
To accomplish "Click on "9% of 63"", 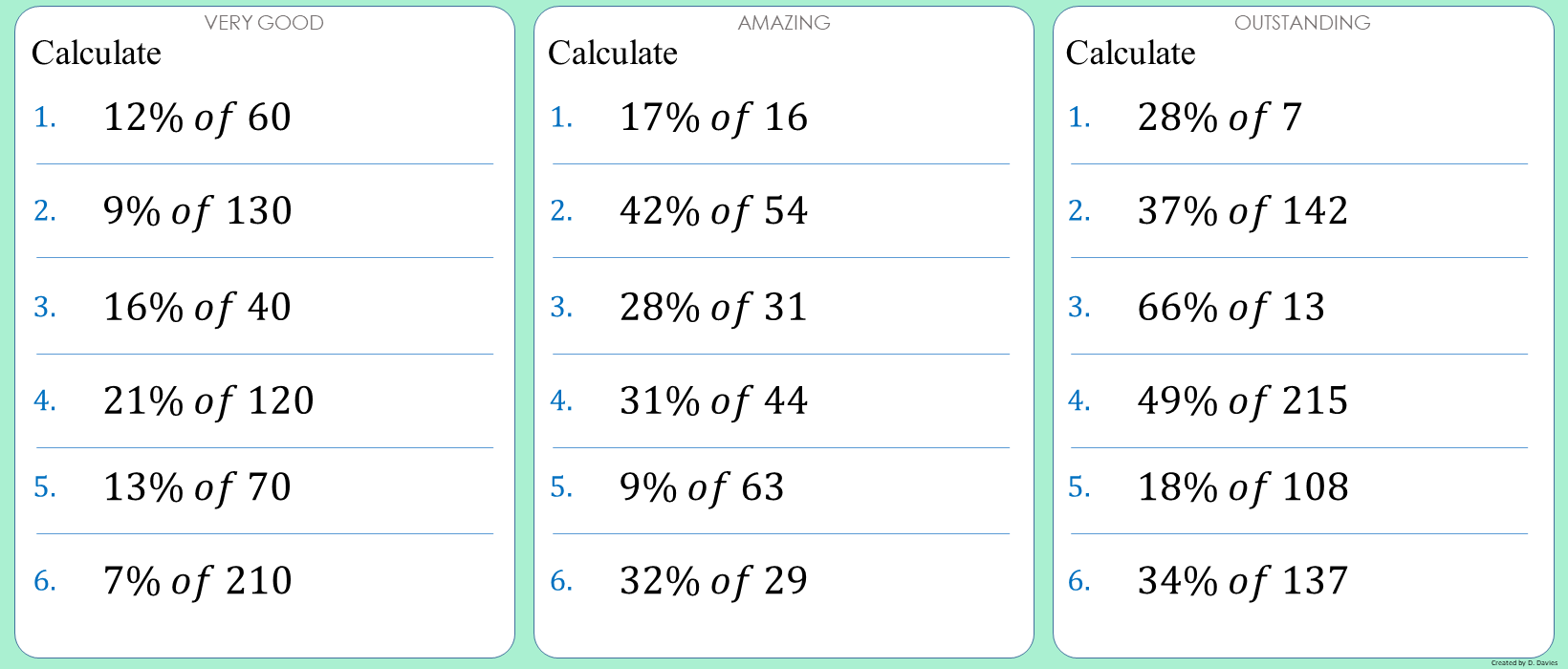I will tap(702, 487).
